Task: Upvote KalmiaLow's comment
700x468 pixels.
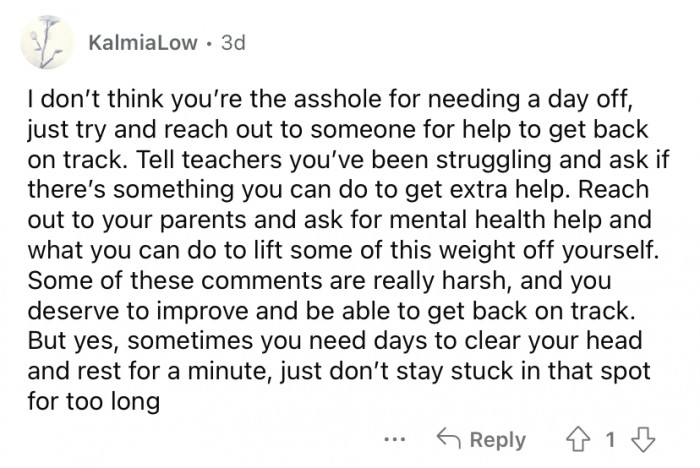Action: point(578,439)
